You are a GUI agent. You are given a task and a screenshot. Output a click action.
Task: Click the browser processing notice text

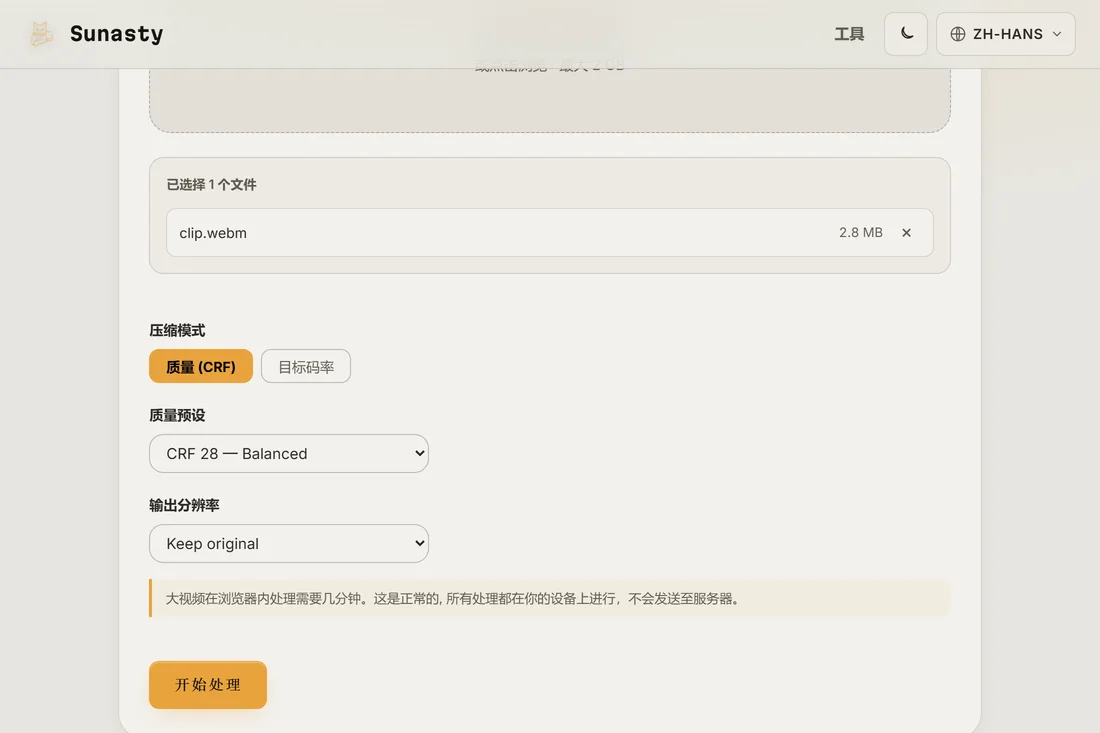coord(452,598)
